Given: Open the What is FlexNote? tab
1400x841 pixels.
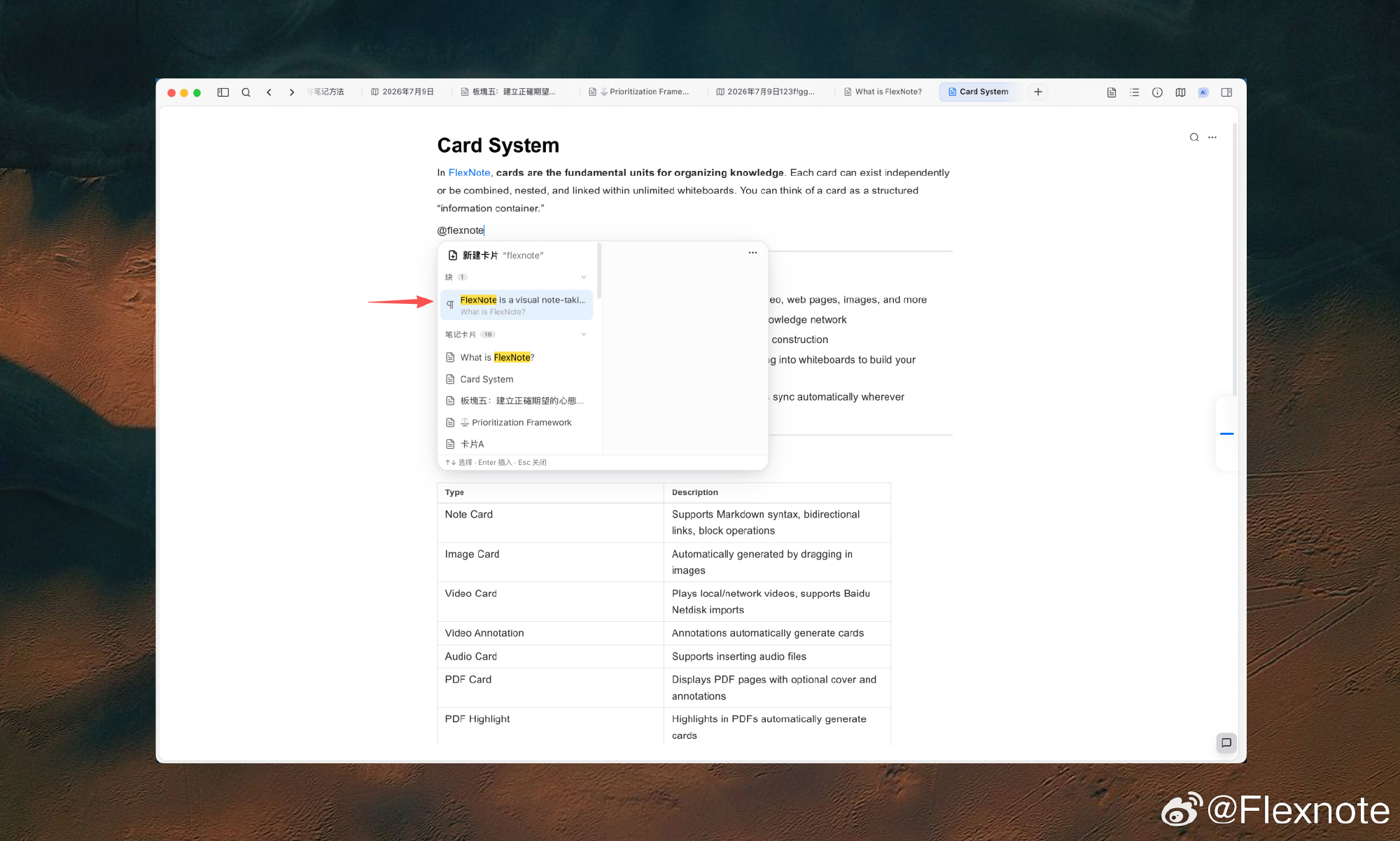Looking at the screenshot, I should 883,92.
